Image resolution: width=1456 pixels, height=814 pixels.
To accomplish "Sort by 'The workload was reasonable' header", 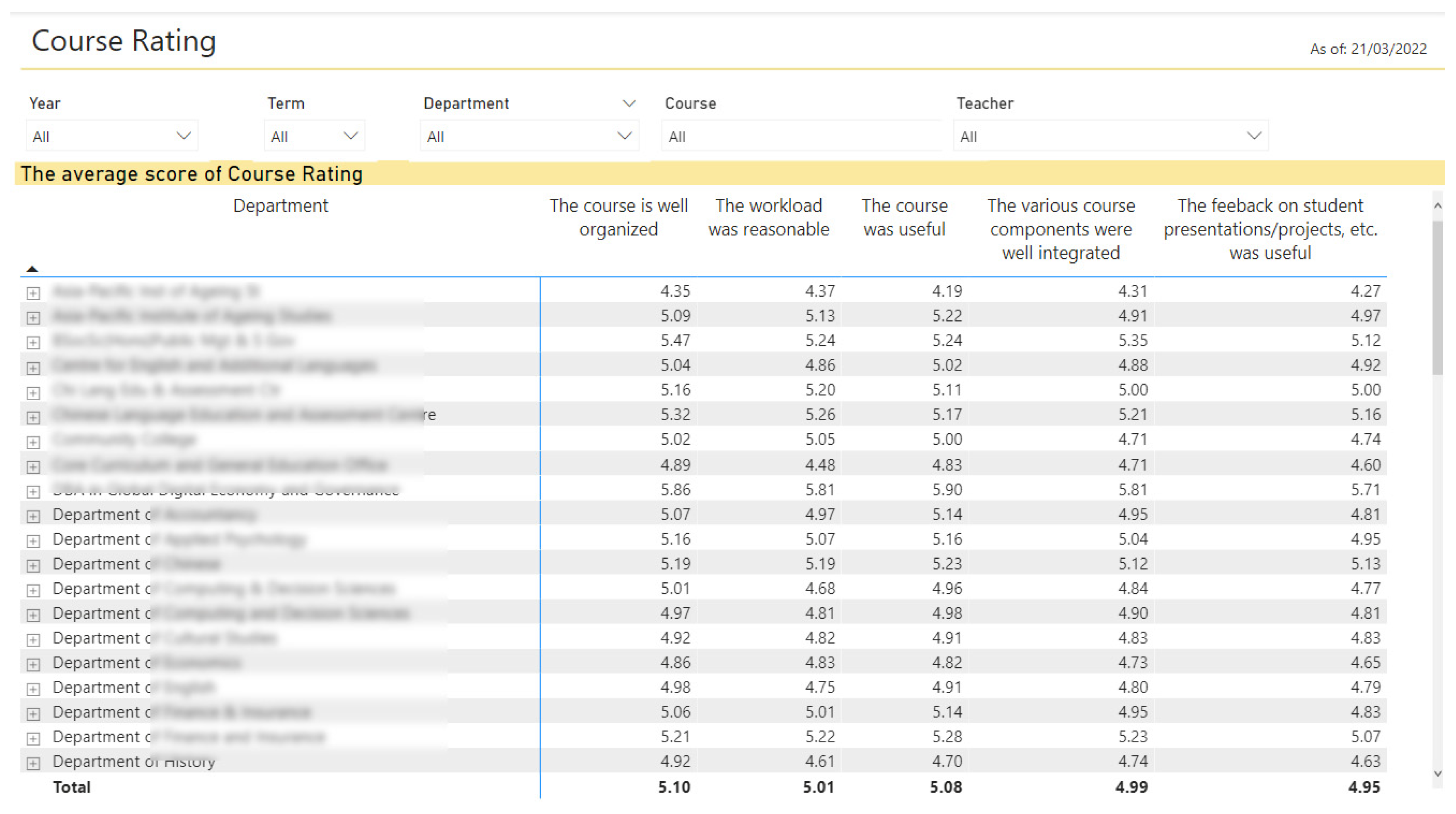I will (x=768, y=217).
